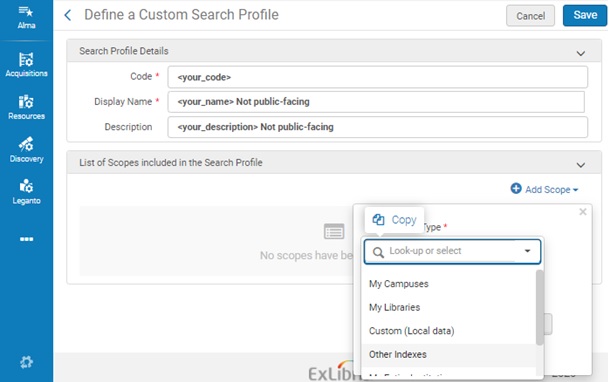610x382 pixels.
Task: Click the Cancel button
Action: [x=530, y=16]
